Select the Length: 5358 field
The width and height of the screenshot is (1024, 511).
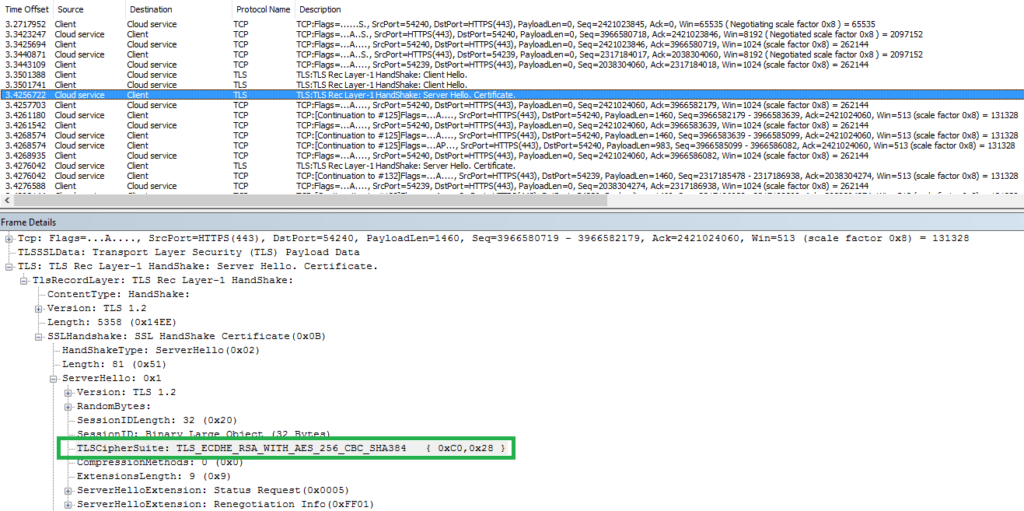110,323
